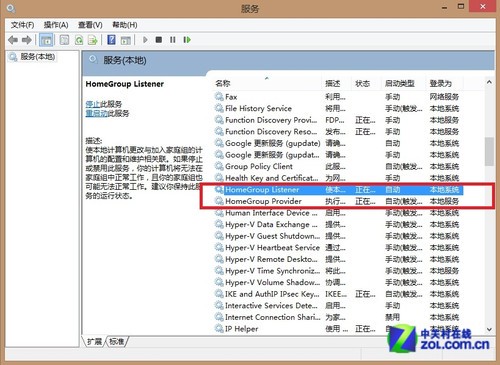Click the Forward arrow toolbar icon

pos(26,40)
